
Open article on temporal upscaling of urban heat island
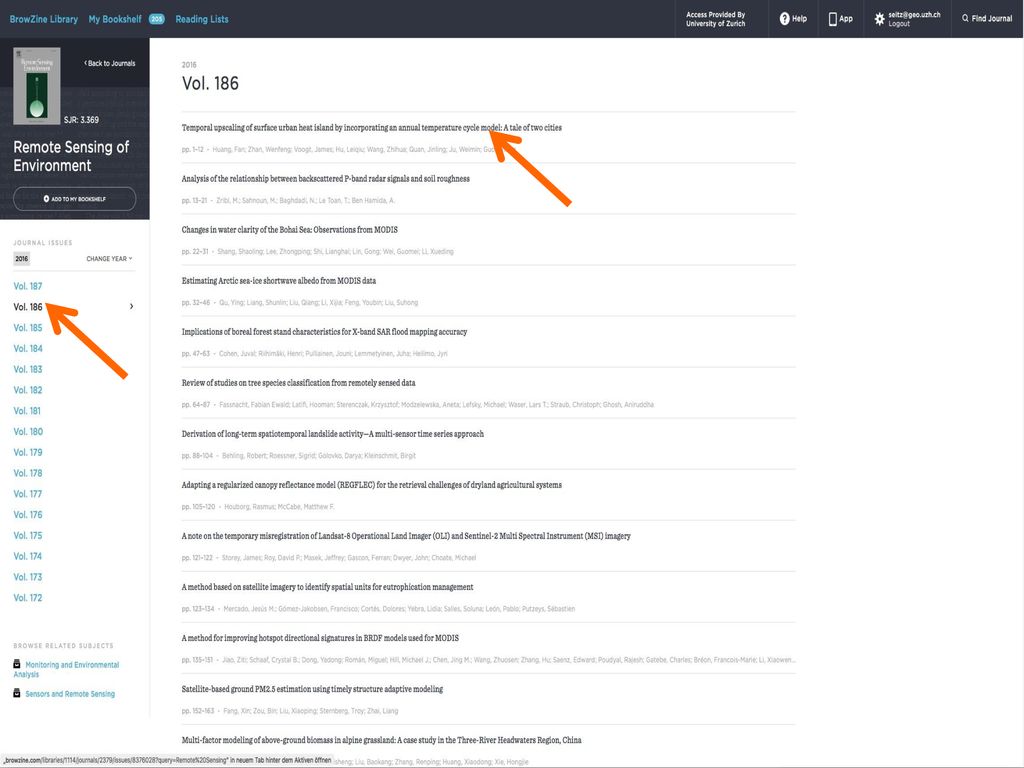pyautogui.click(x=372, y=128)
